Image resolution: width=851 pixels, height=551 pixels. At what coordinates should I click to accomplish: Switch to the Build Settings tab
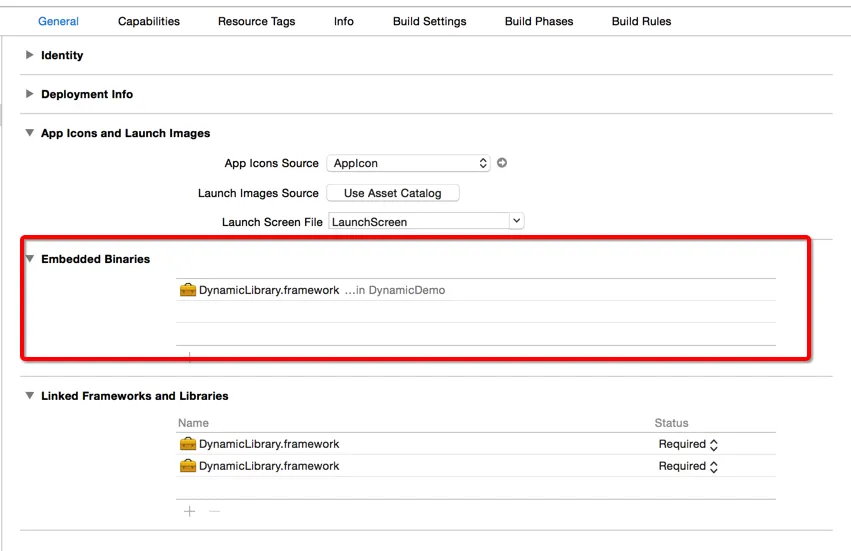point(429,21)
